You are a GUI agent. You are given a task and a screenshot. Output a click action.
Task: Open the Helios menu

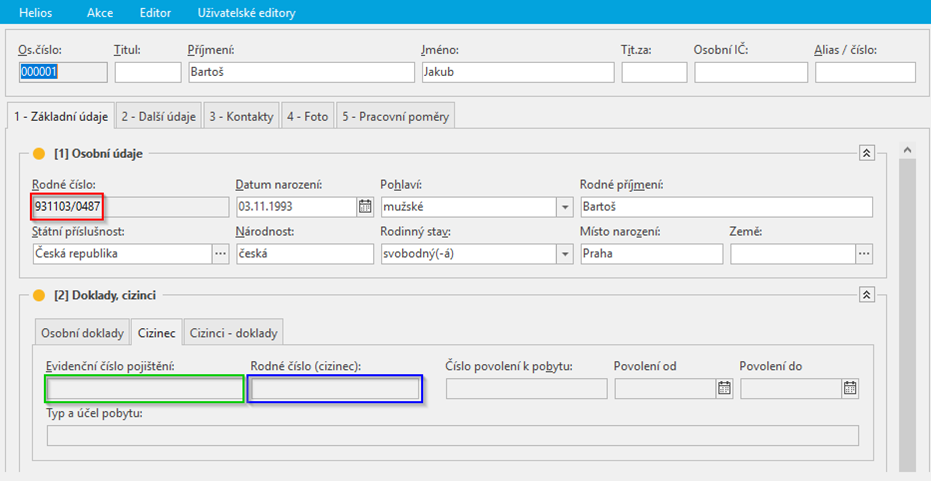coord(35,13)
